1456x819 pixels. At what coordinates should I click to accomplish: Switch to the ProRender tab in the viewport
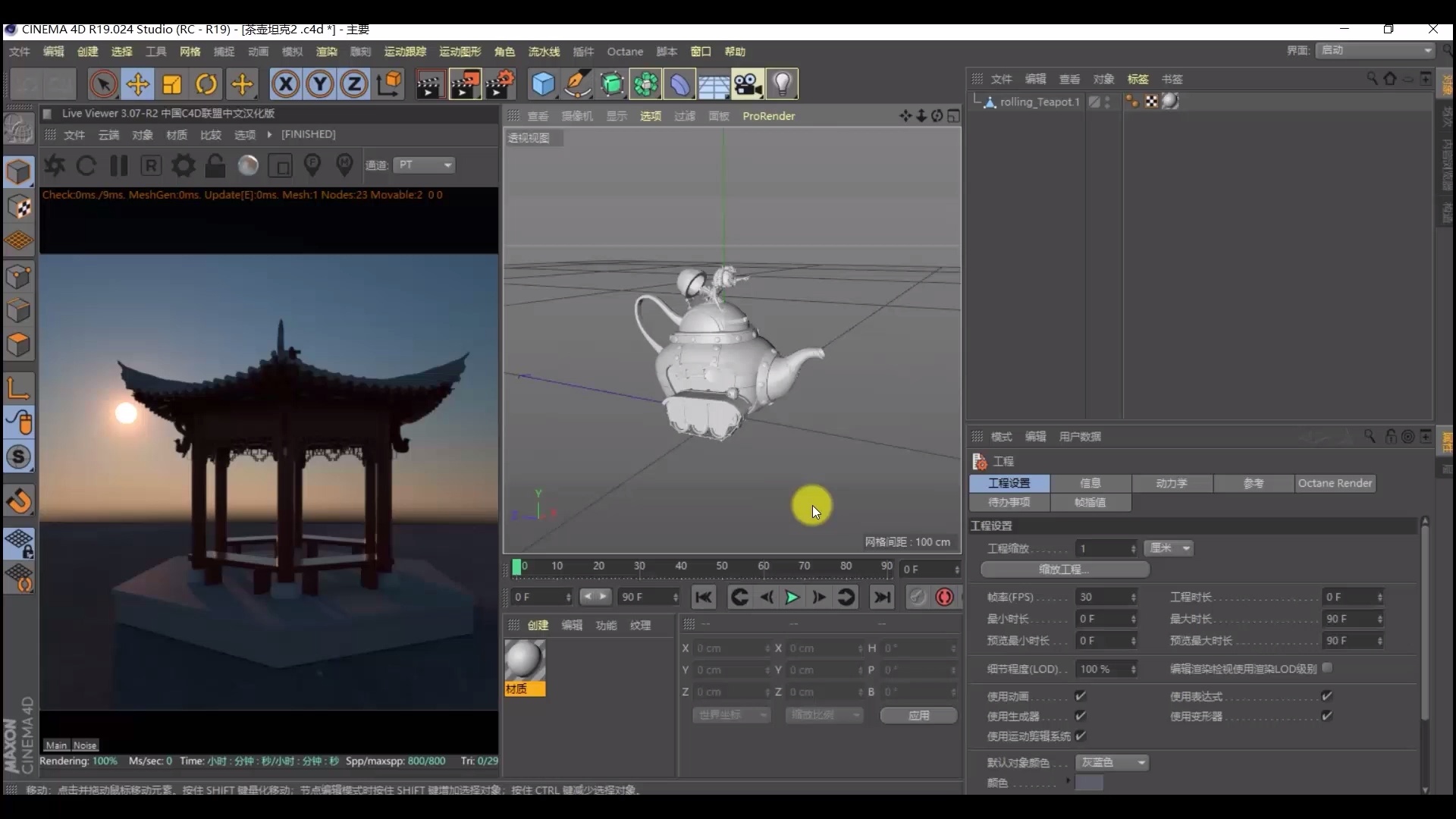click(x=769, y=116)
